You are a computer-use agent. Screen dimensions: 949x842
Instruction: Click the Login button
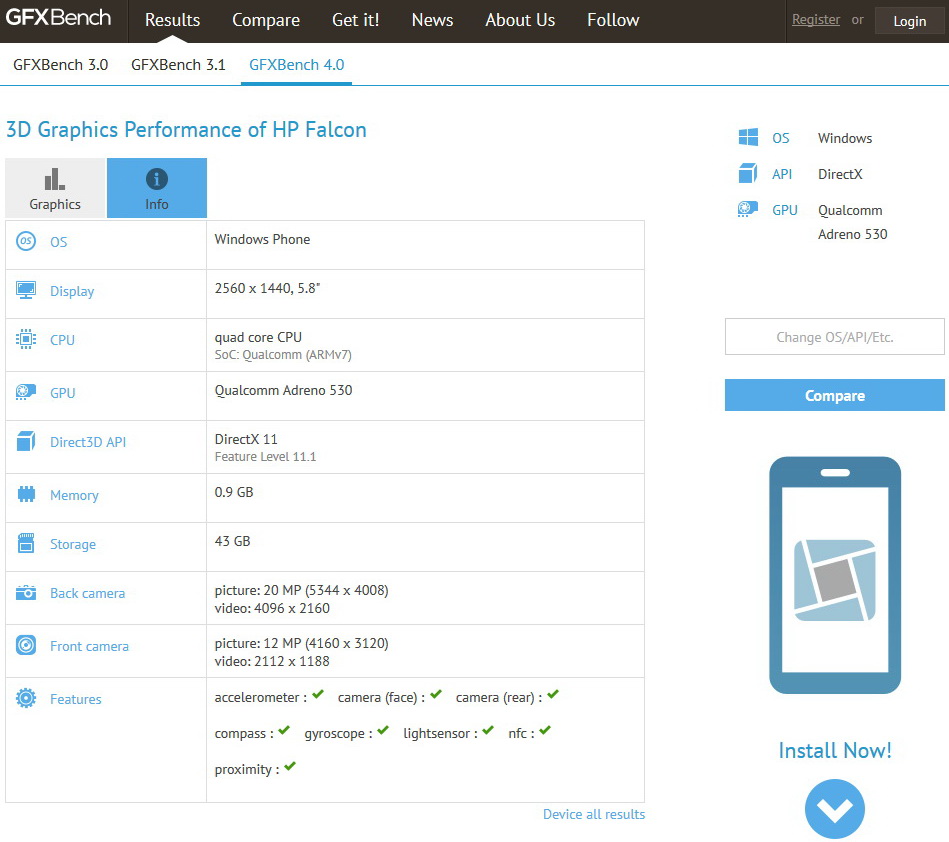click(x=910, y=21)
